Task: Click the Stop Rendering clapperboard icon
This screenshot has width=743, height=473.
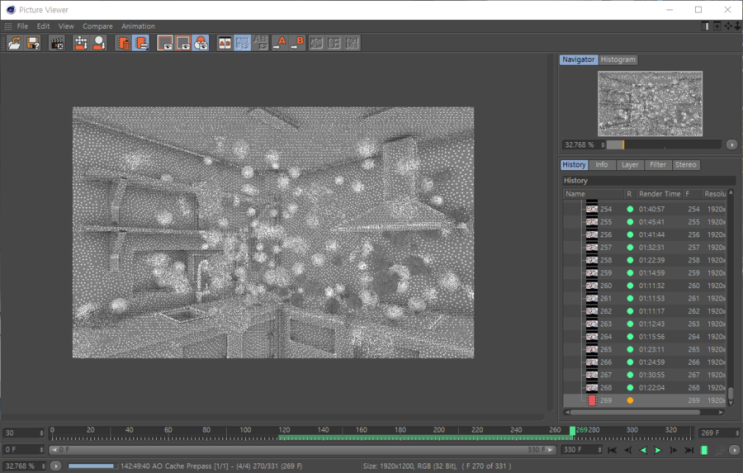Action: point(56,43)
